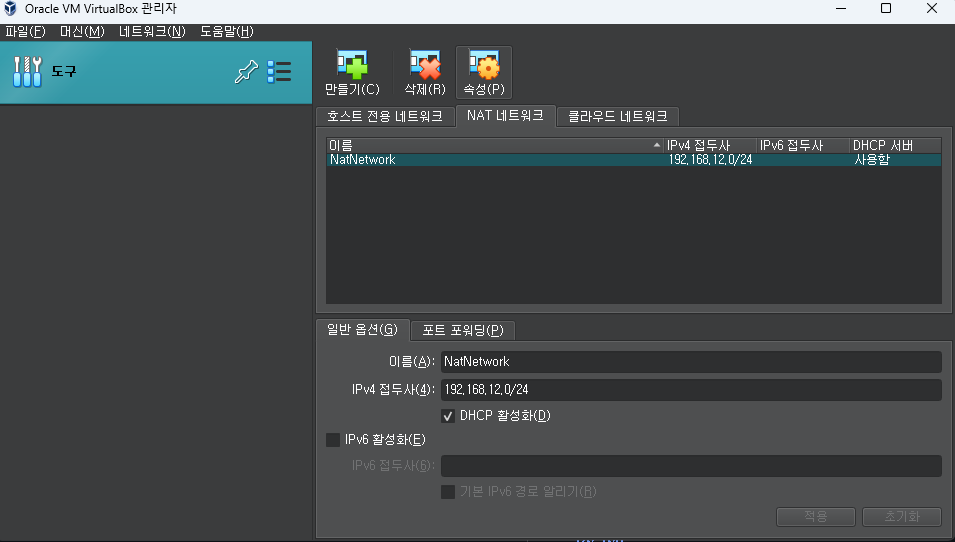955x542 pixels.
Task: Toggle the 기본 IPv6 경로 알리기 checkbox
Action: tap(448, 491)
